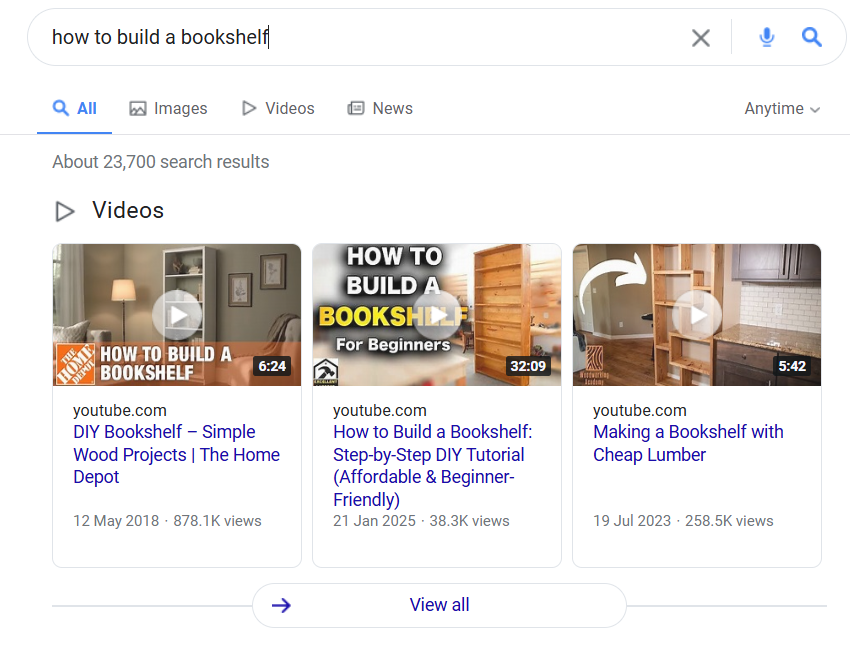This screenshot has width=850, height=647.
Task: Switch to the News tab
Action: pyautogui.click(x=380, y=108)
